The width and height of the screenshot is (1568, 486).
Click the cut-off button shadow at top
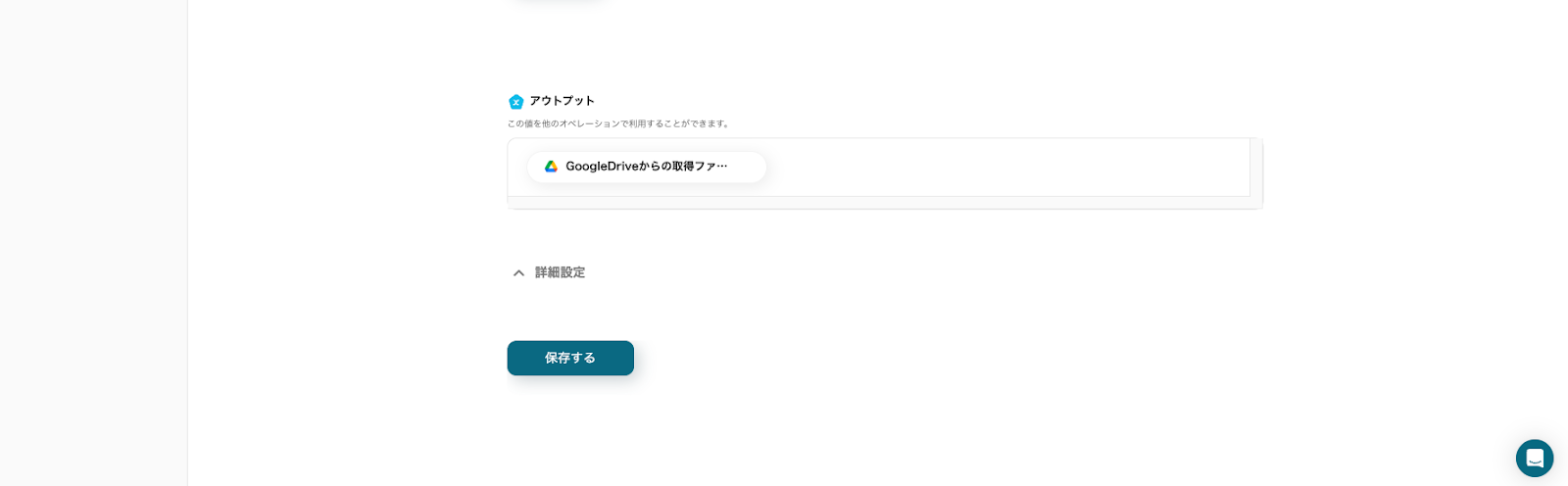(x=559, y=2)
